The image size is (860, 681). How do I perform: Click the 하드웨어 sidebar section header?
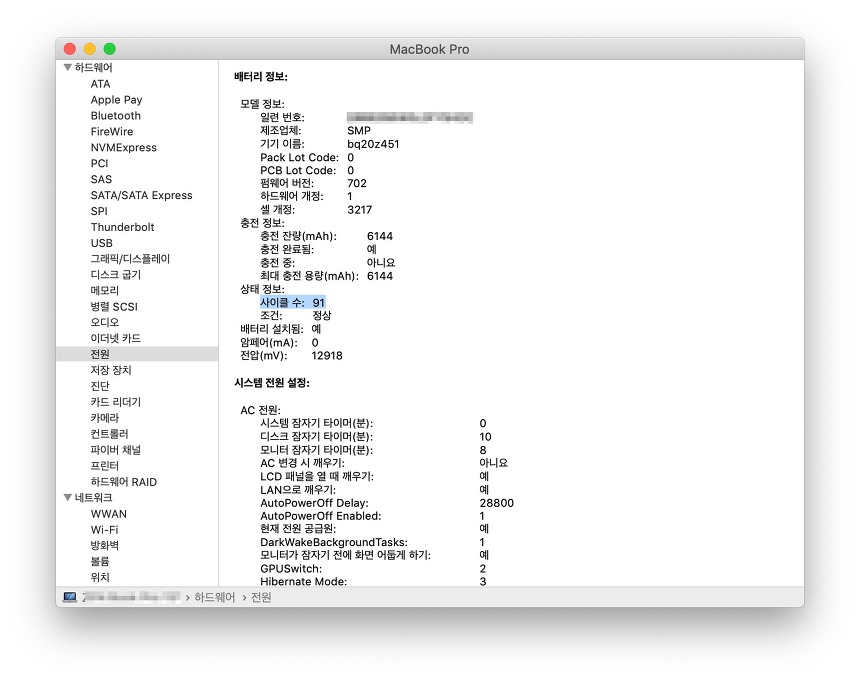[94, 67]
